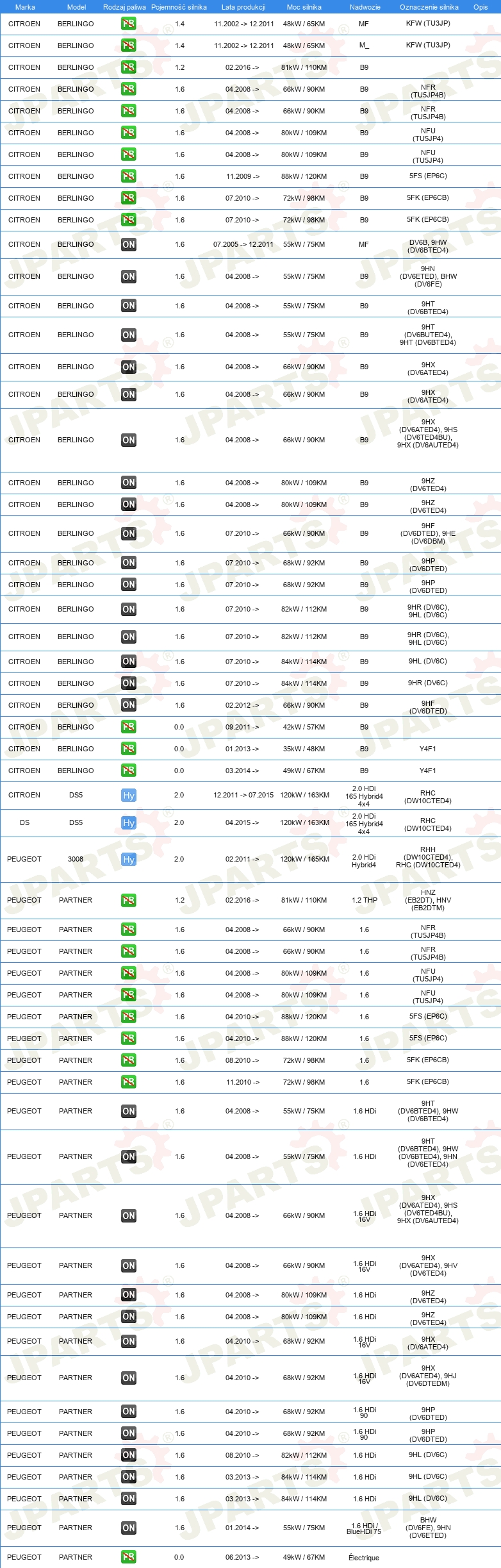Click the Moc silnika column header
Viewport: 501px width, 1568px height.
click(x=304, y=7)
